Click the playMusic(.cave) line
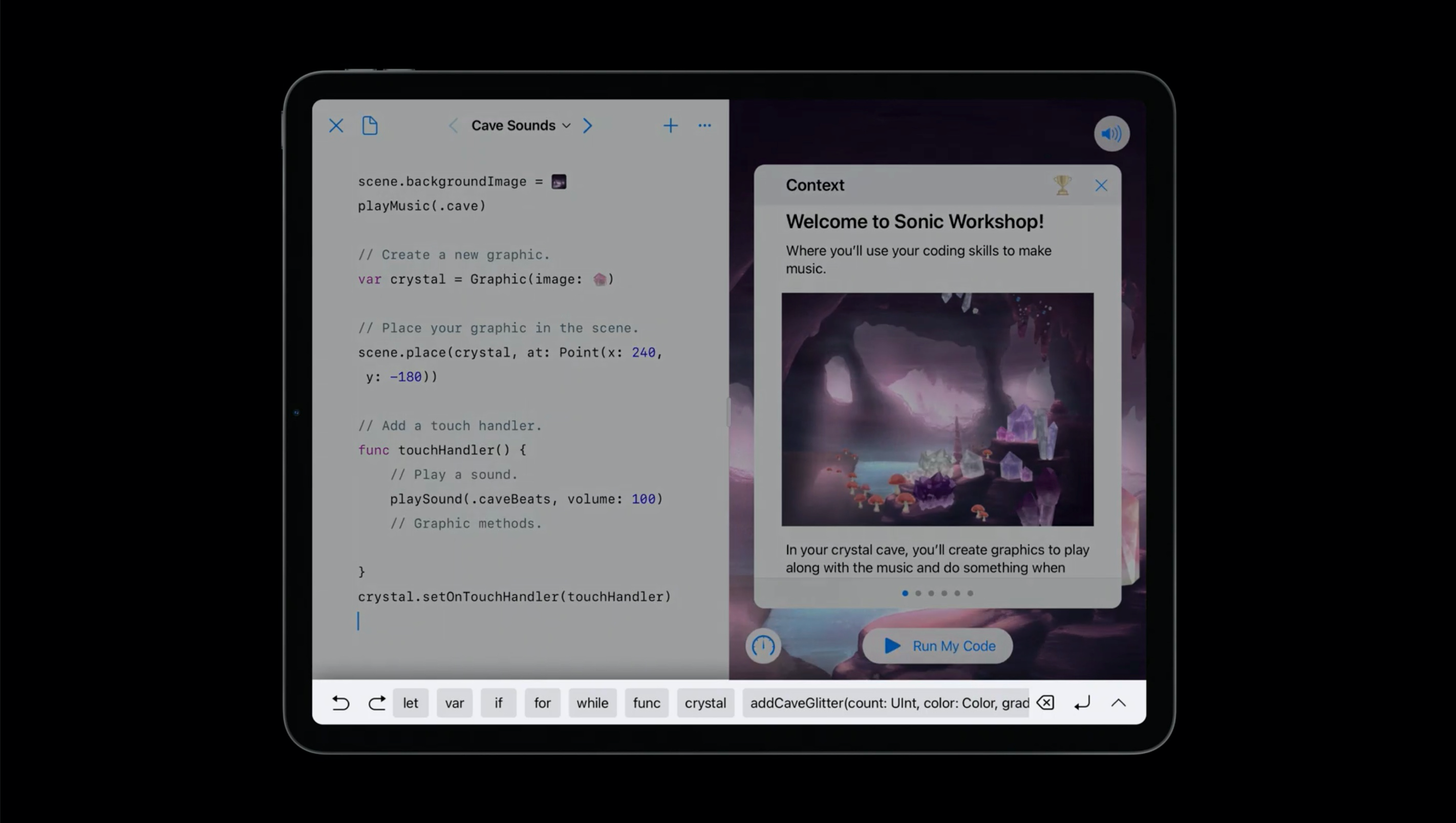This screenshot has width=1456, height=823. pyautogui.click(x=422, y=206)
